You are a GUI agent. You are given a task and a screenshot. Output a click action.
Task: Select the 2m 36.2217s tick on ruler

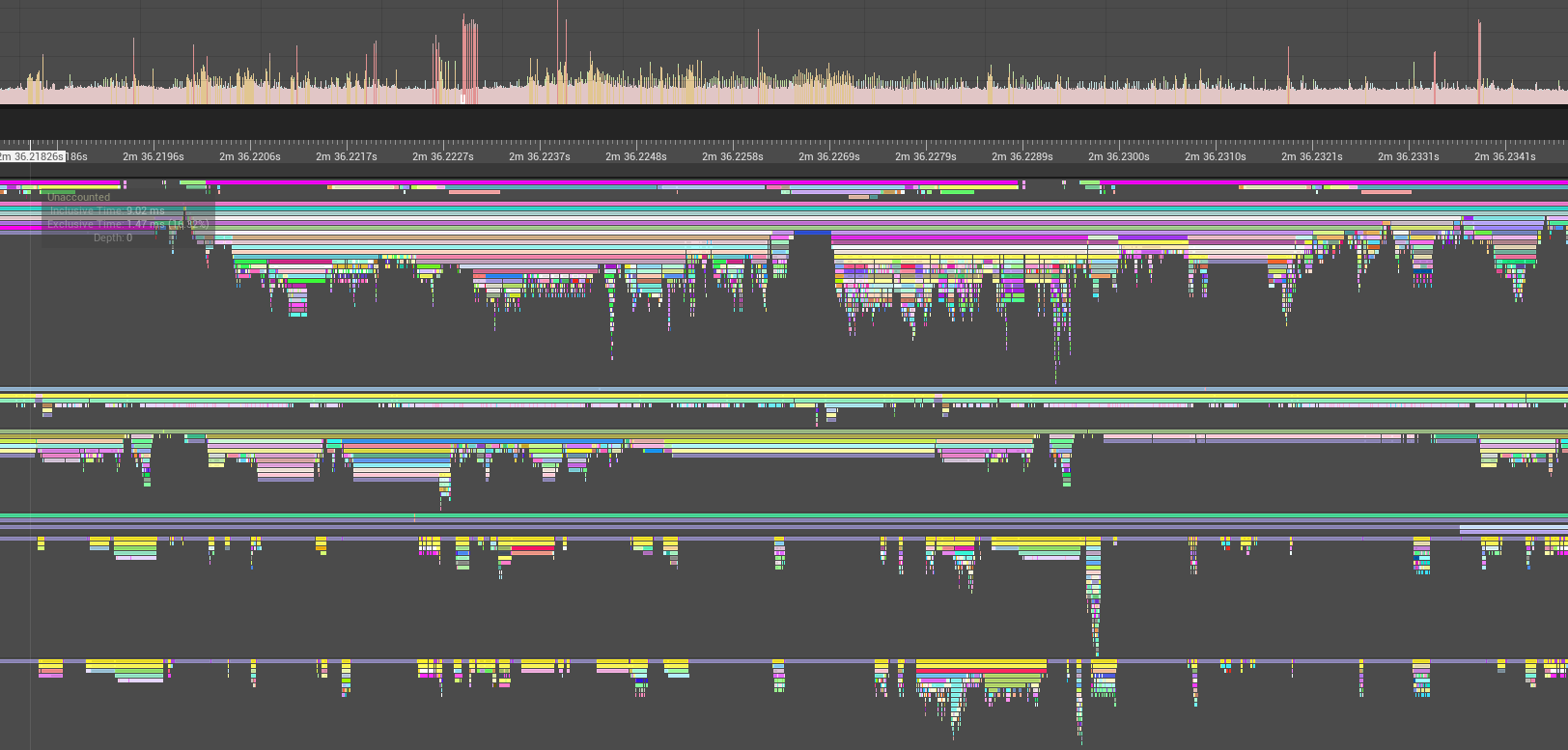(x=346, y=156)
